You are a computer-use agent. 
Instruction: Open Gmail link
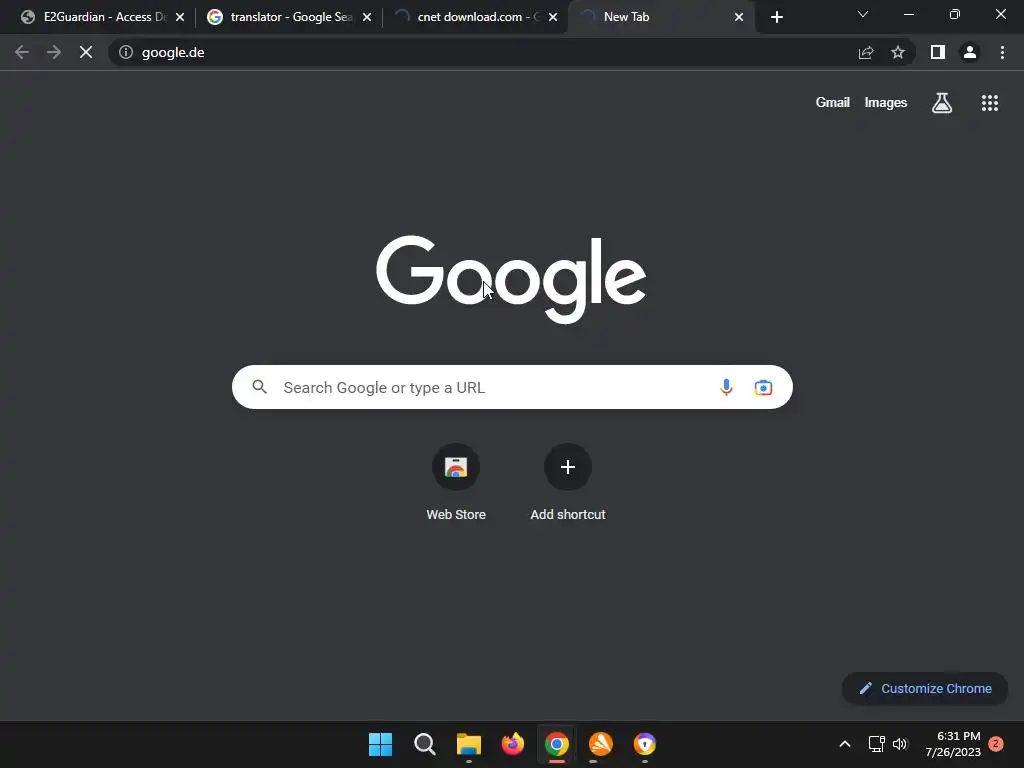pyautogui.click(x=833, y=103)
